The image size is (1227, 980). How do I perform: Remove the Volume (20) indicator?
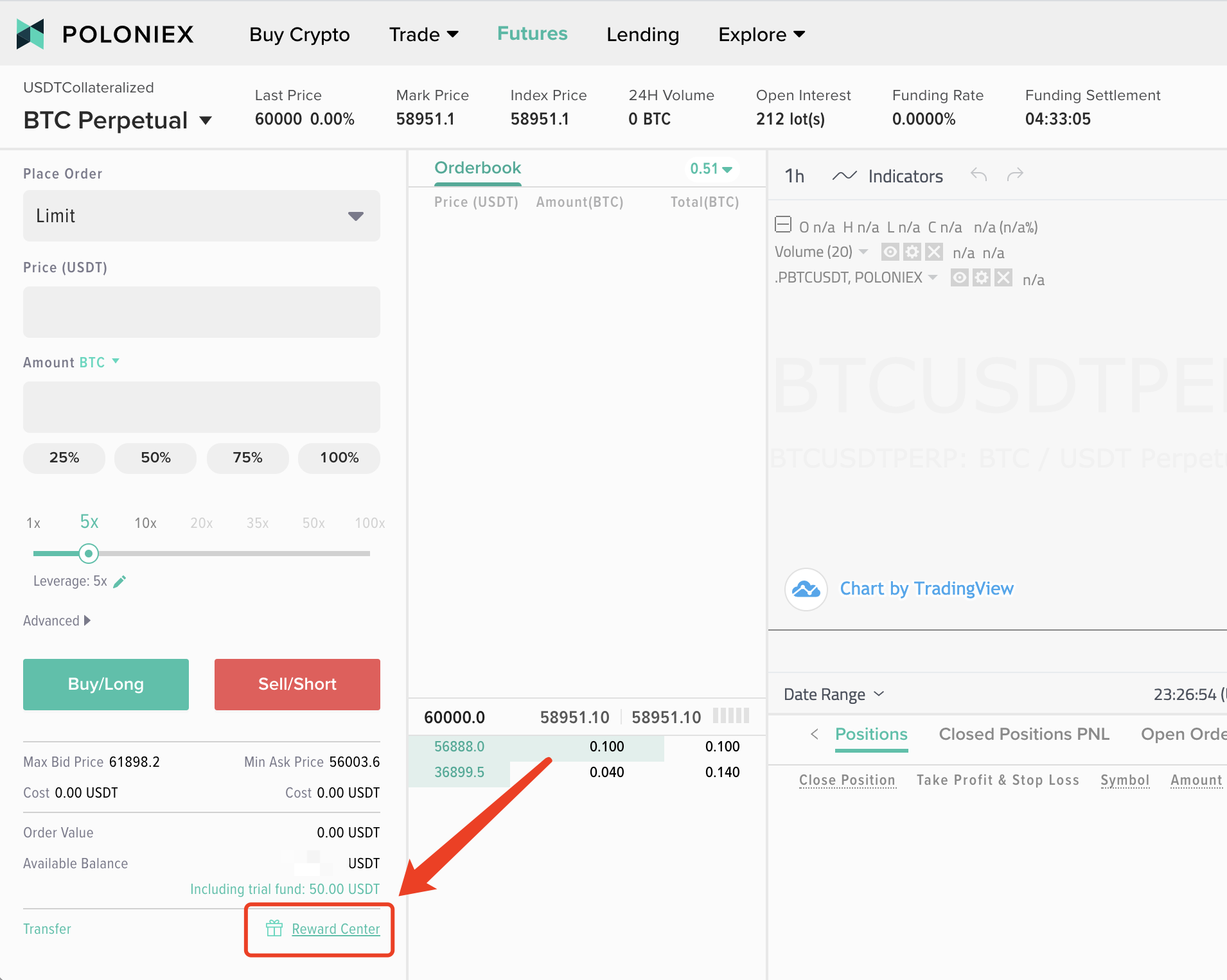pos(934,252)
